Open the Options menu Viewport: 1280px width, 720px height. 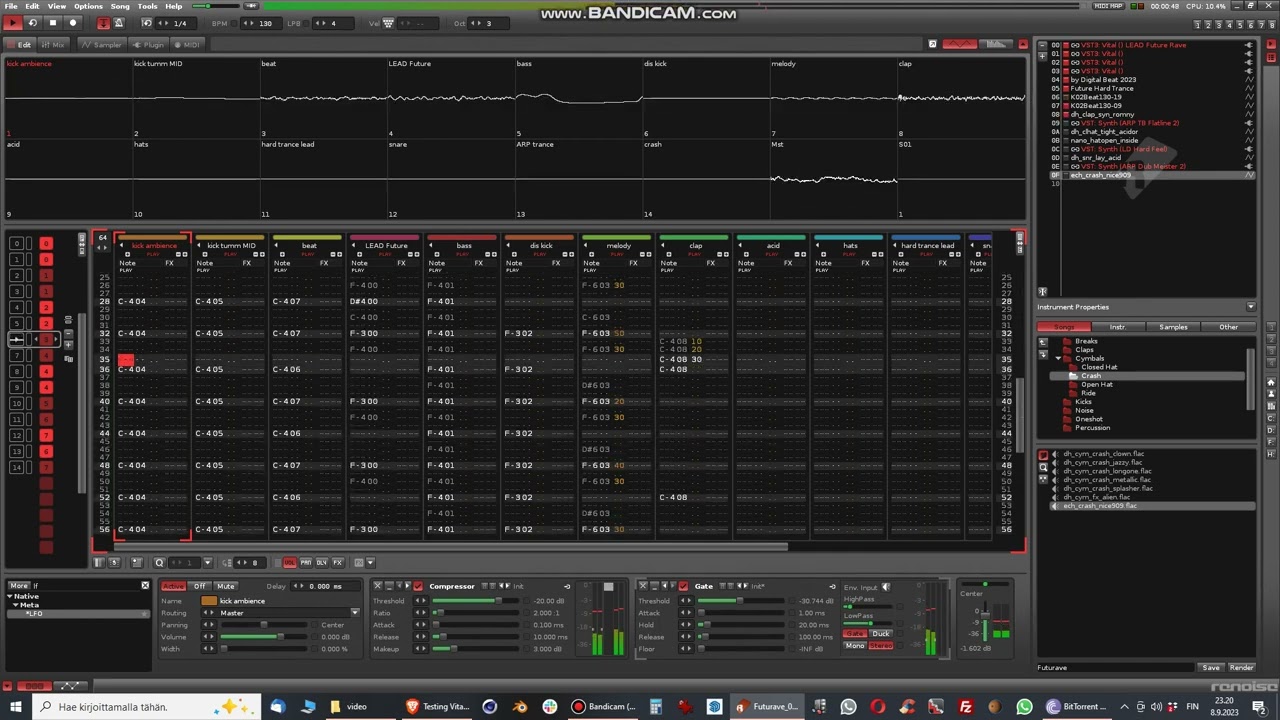pos(88,6)
